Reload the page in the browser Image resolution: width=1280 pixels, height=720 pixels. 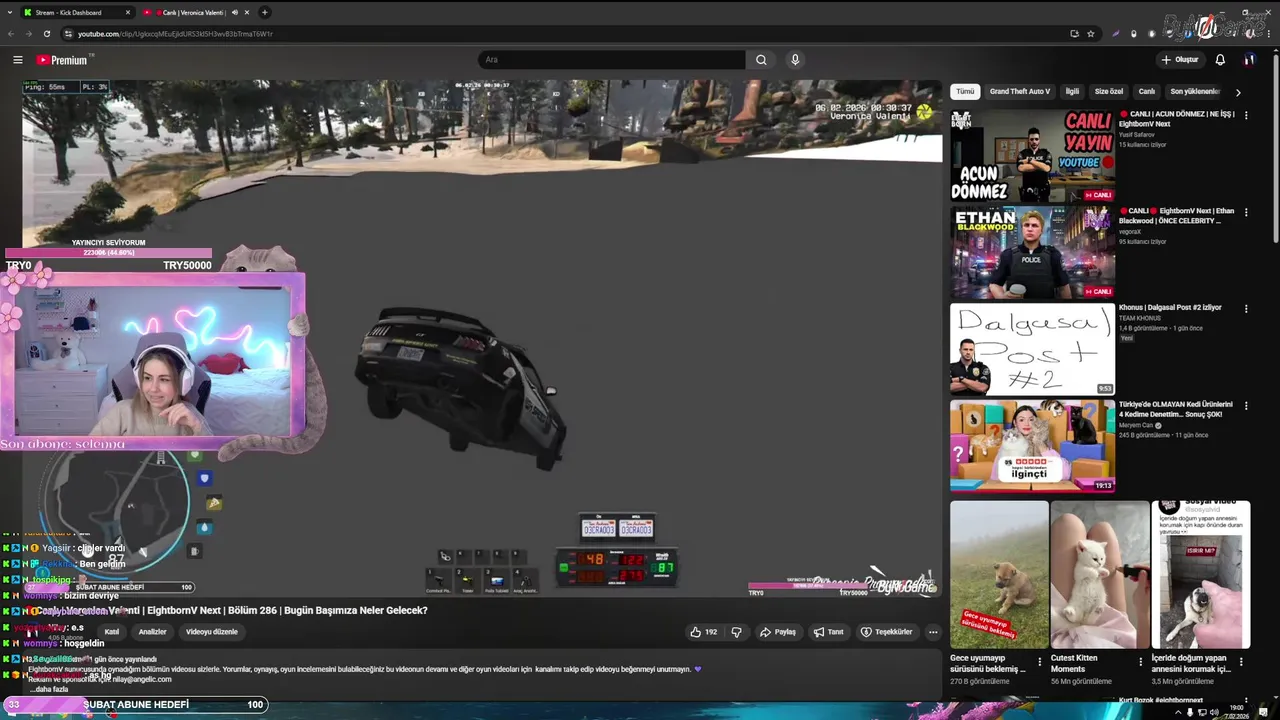coord(46,33)
